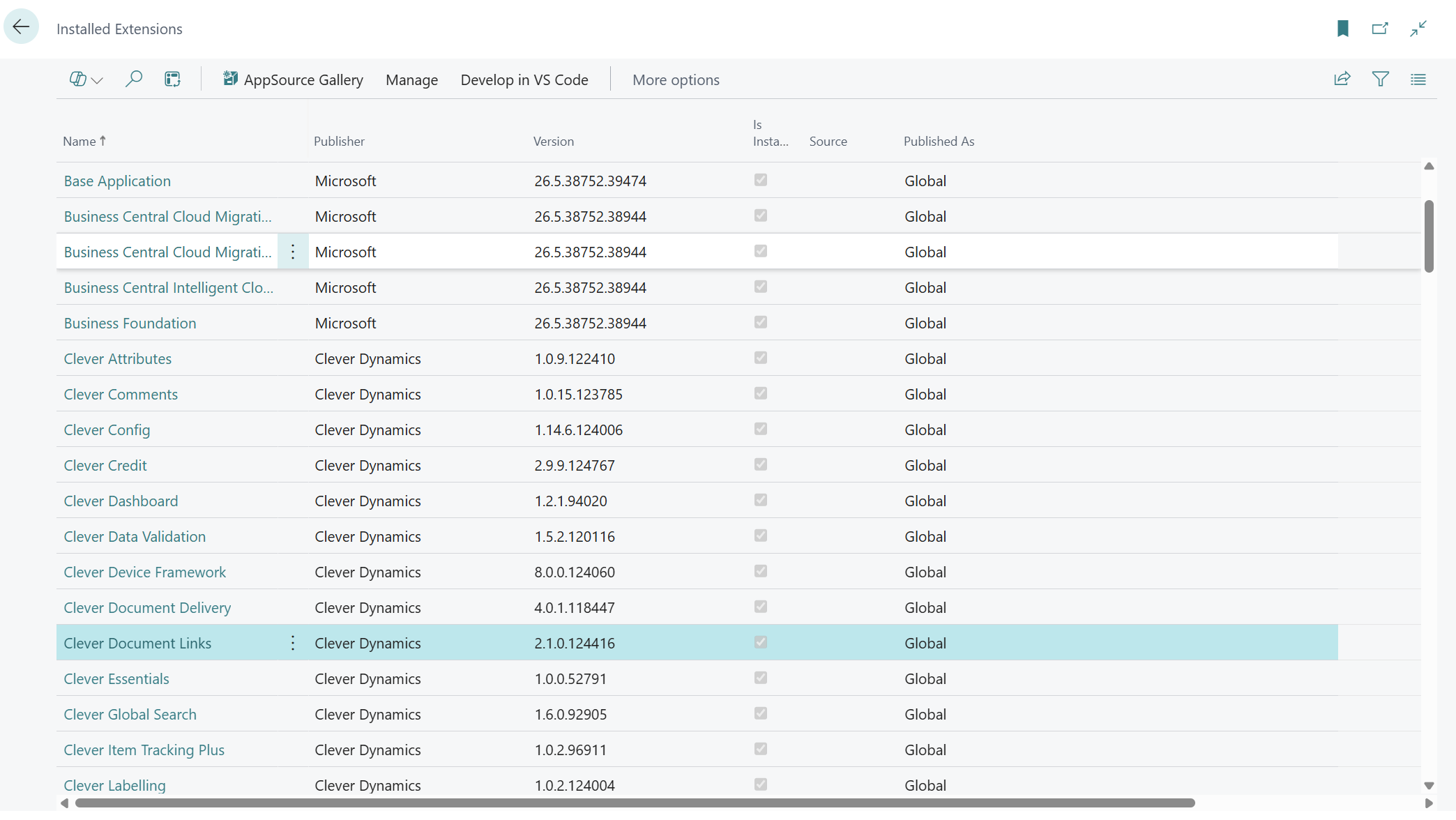
Task: Toggle the bookmark for Installed Extensions
Action: click(x=1343, y=29)
